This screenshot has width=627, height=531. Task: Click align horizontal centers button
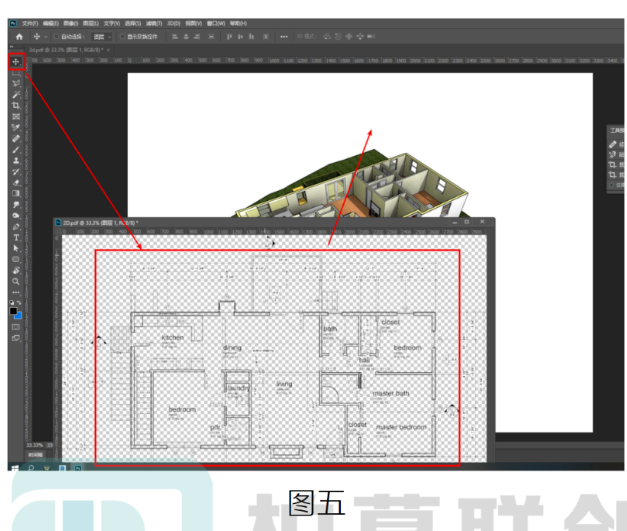click(186, 37)
